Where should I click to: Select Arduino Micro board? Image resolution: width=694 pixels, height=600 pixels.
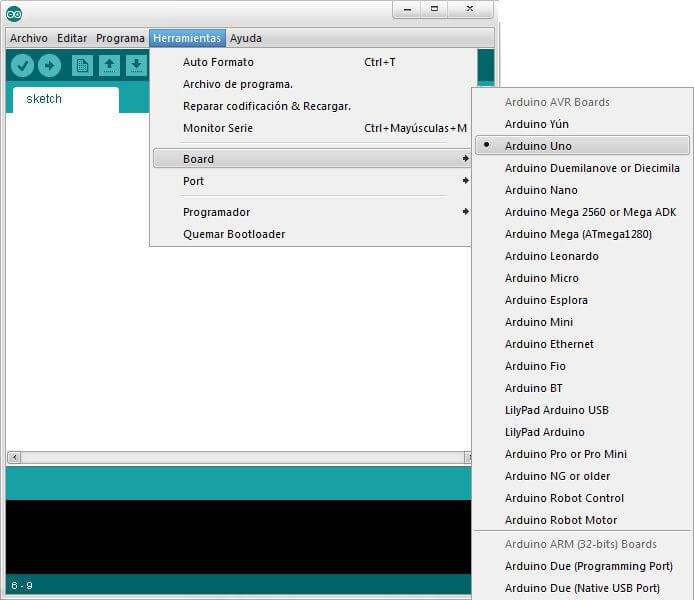tap(582, 278)
